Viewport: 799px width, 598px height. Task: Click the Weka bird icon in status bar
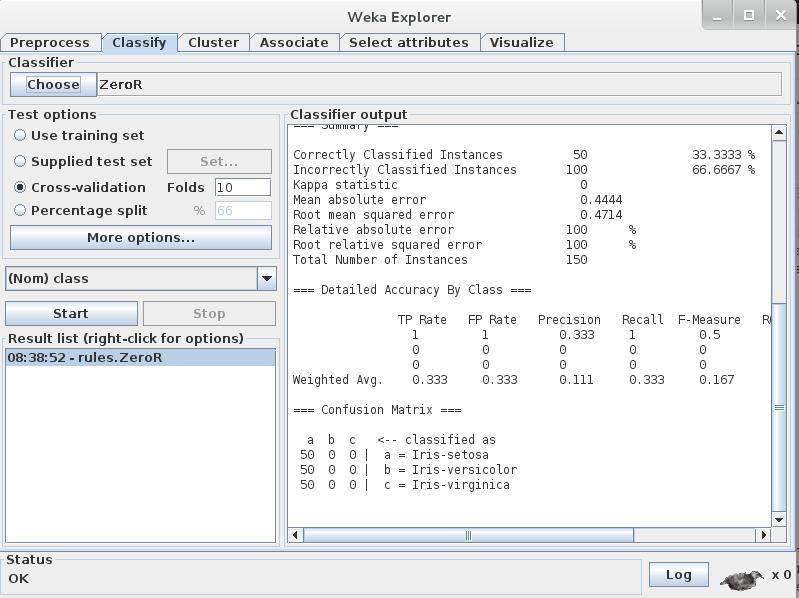coord(741,578)
